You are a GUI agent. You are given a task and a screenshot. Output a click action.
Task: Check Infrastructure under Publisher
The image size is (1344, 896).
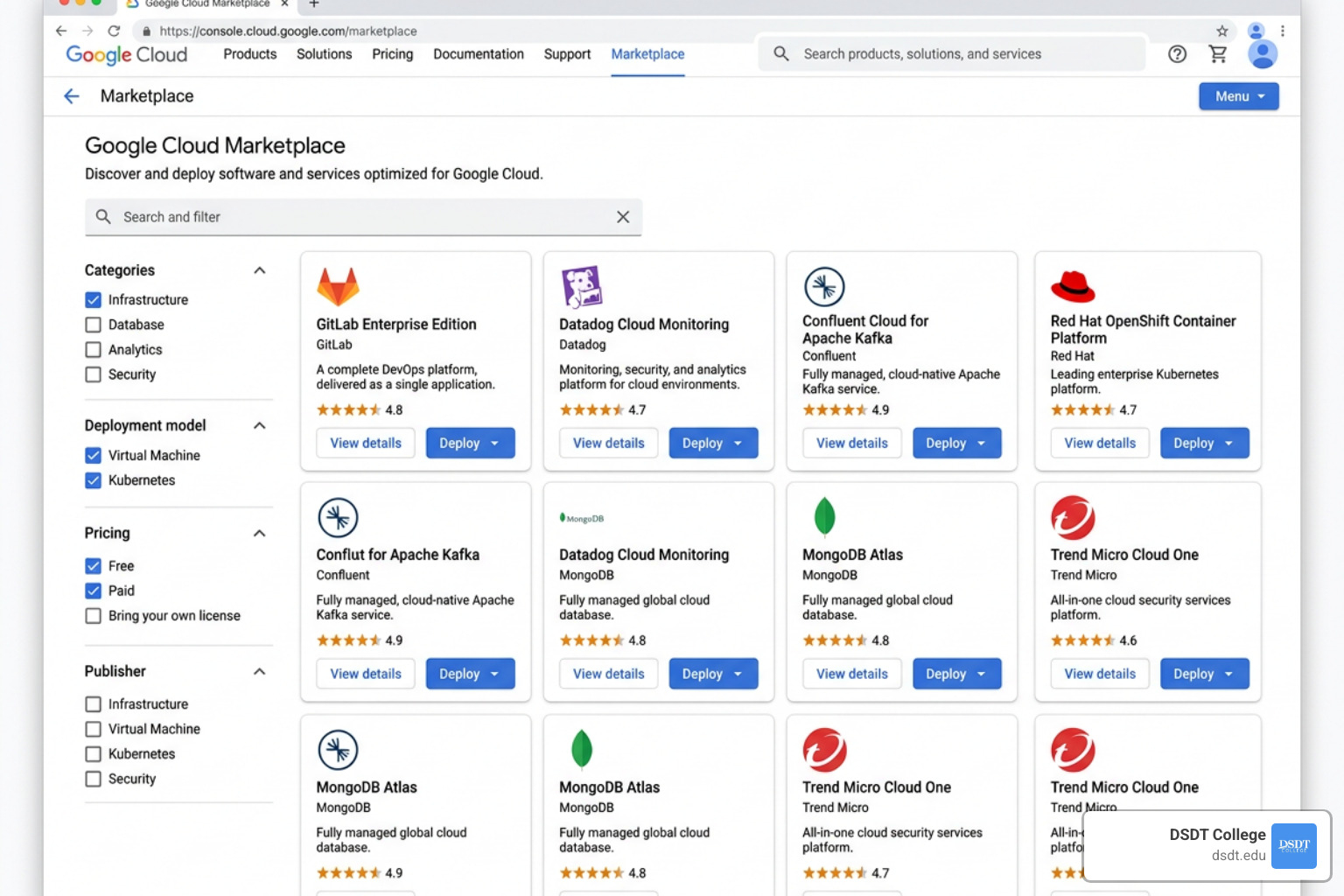(x=94, y=704)
